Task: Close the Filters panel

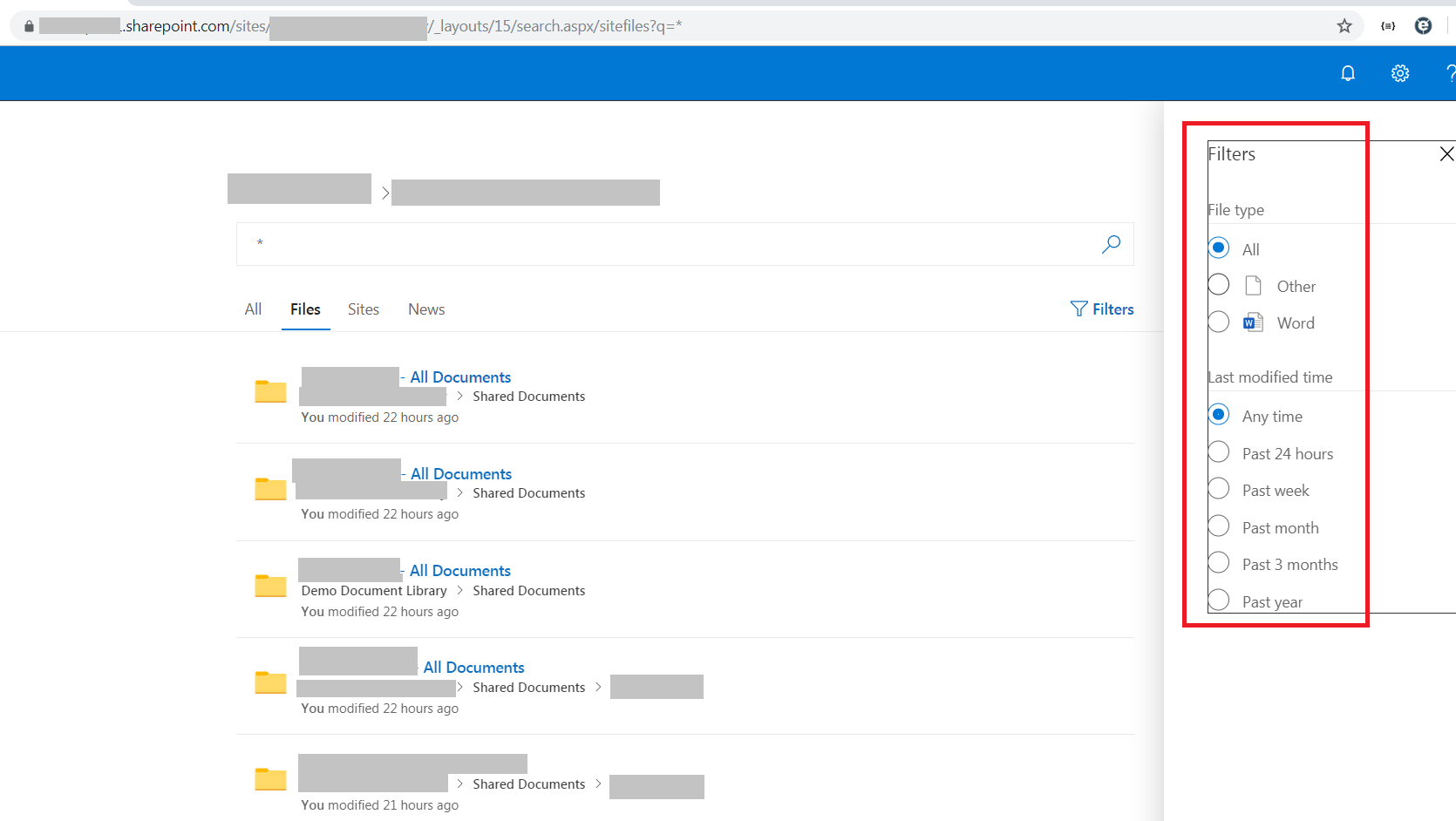Action: point(1447,153)
